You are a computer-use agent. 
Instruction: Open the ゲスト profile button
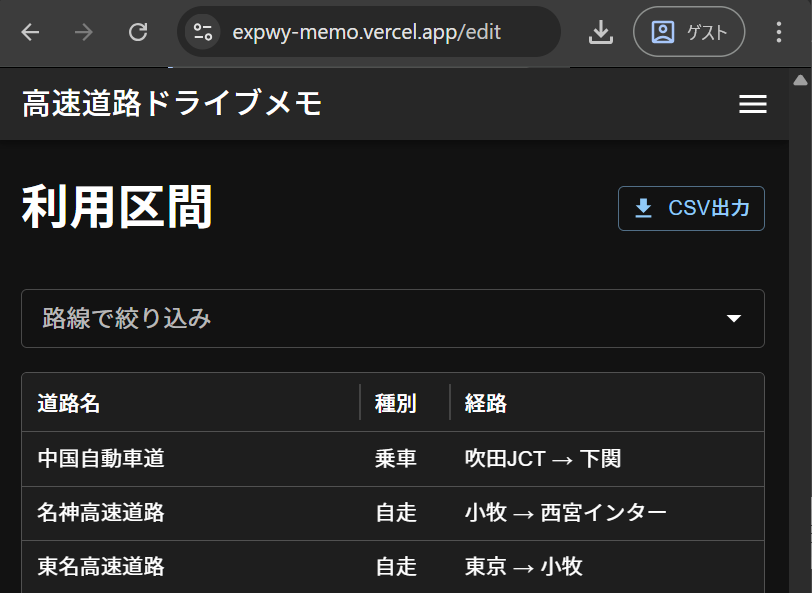(689, 32)
